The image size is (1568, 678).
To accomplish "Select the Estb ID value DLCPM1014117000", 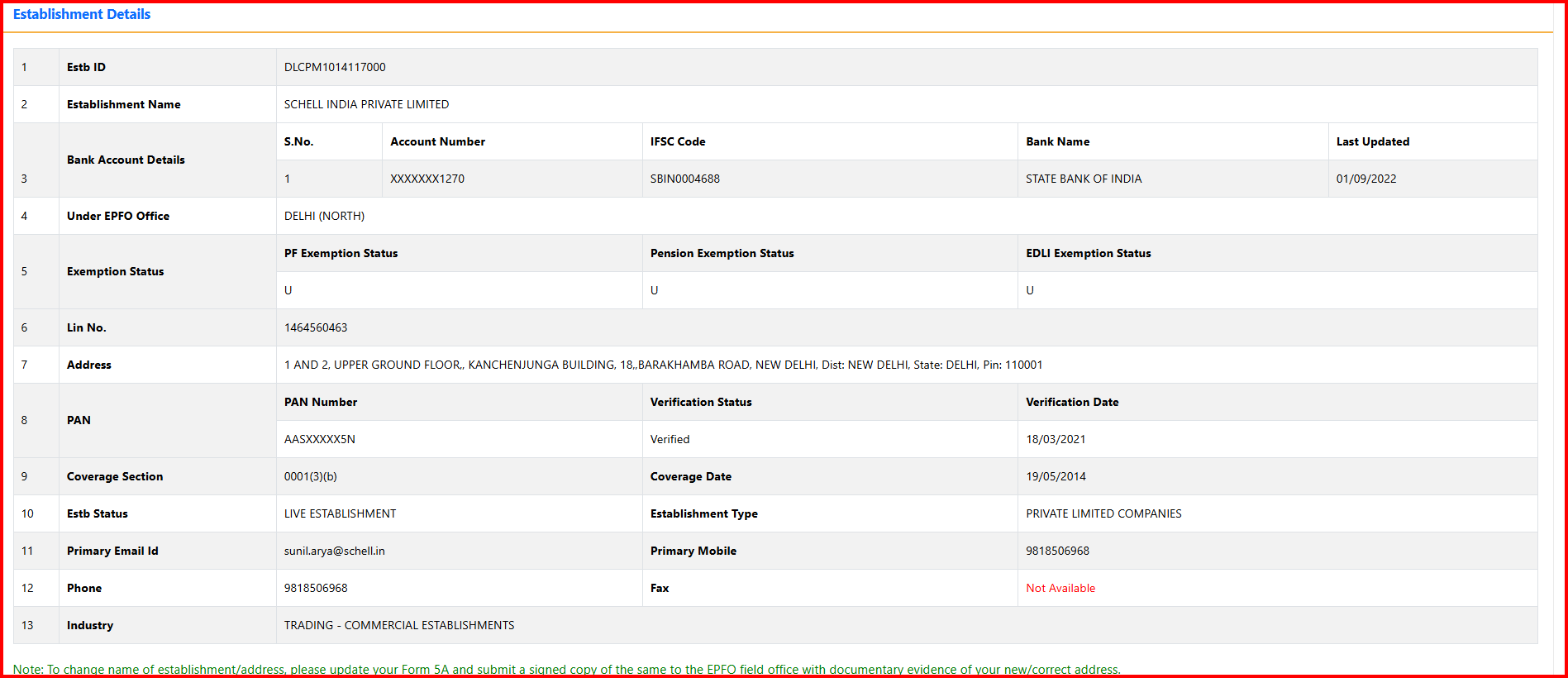I will point(335,67).
